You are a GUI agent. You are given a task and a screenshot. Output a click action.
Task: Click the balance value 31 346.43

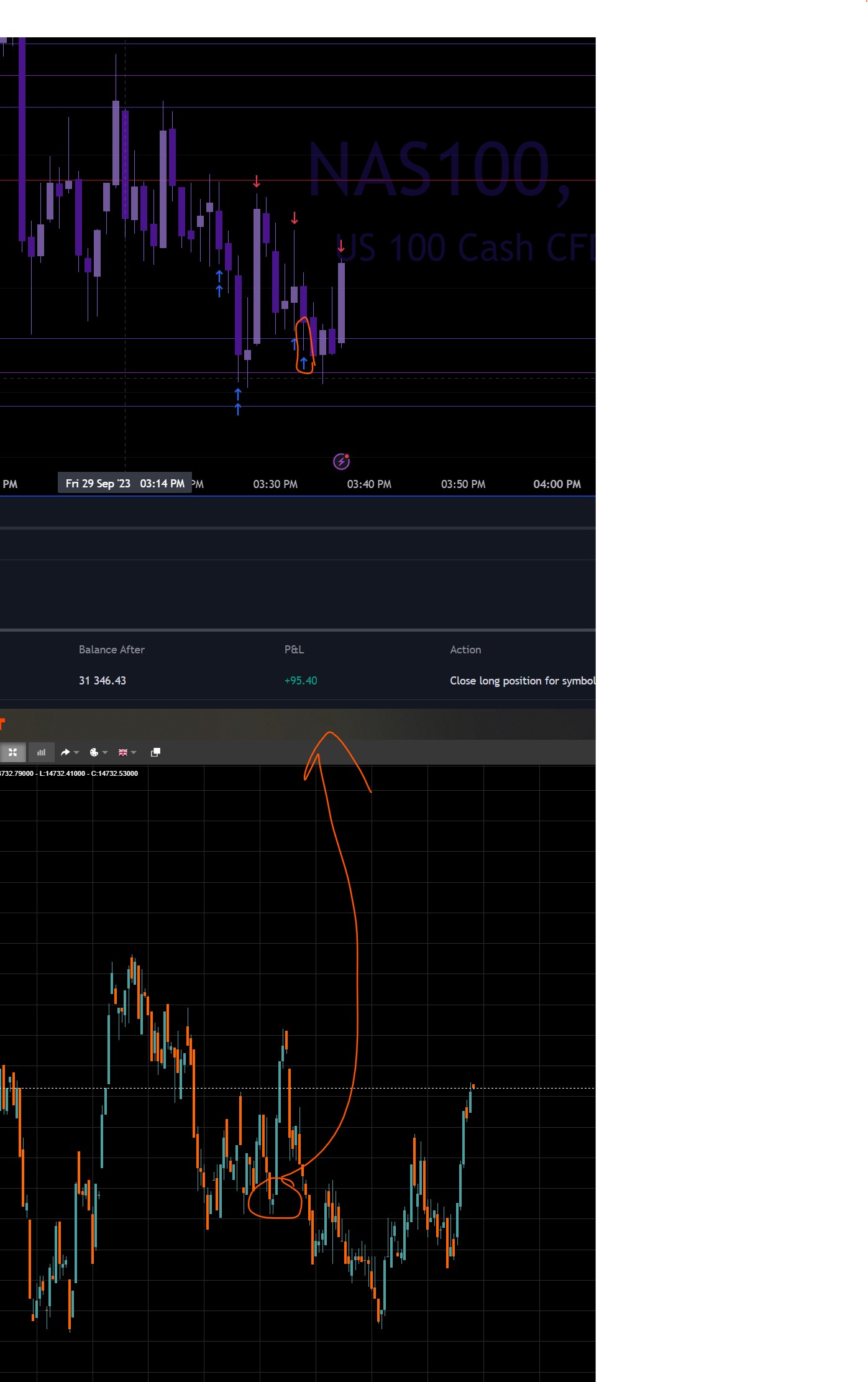tap(102, 681)
